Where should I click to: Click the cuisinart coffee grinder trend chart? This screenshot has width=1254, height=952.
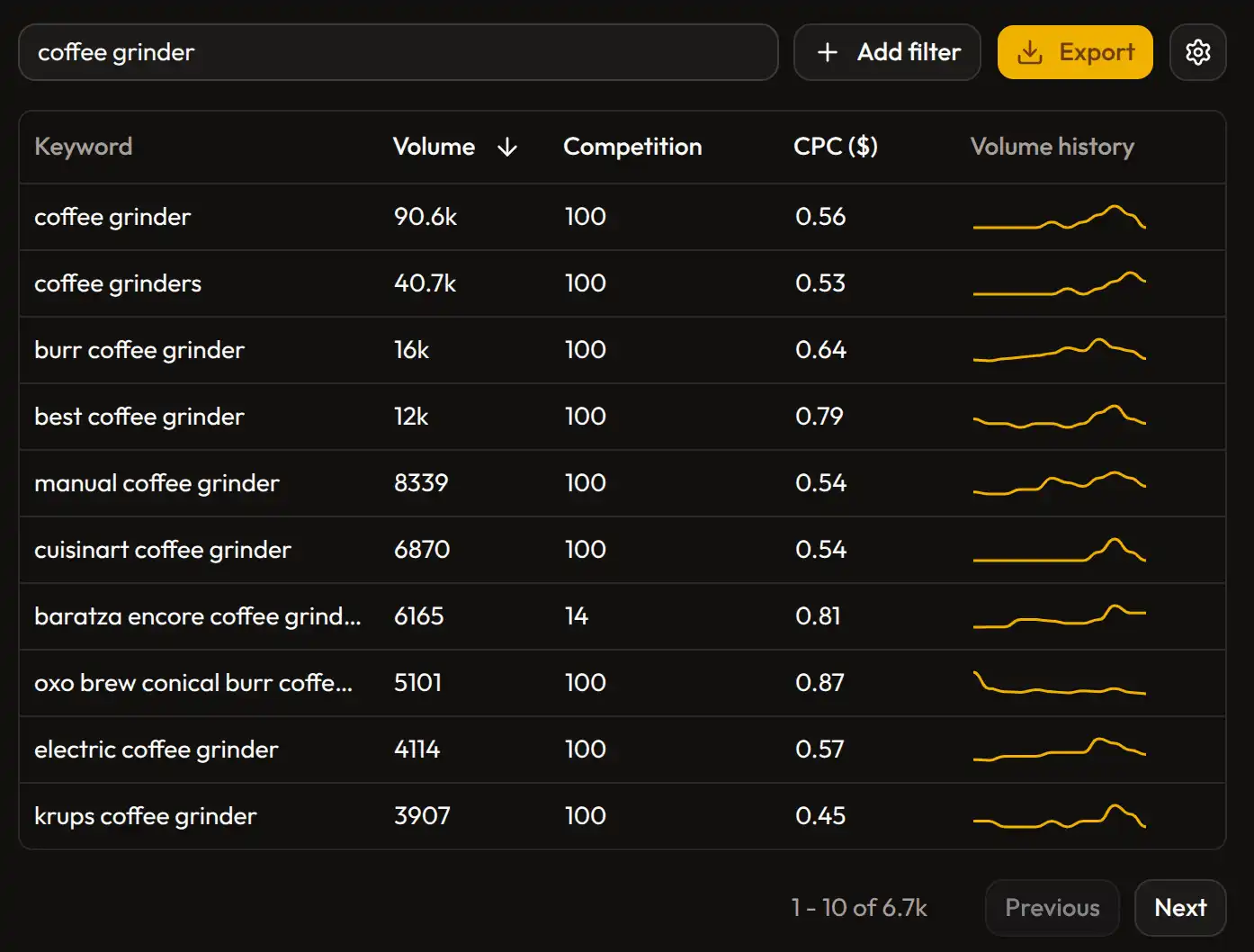[x=1059, y=551]
